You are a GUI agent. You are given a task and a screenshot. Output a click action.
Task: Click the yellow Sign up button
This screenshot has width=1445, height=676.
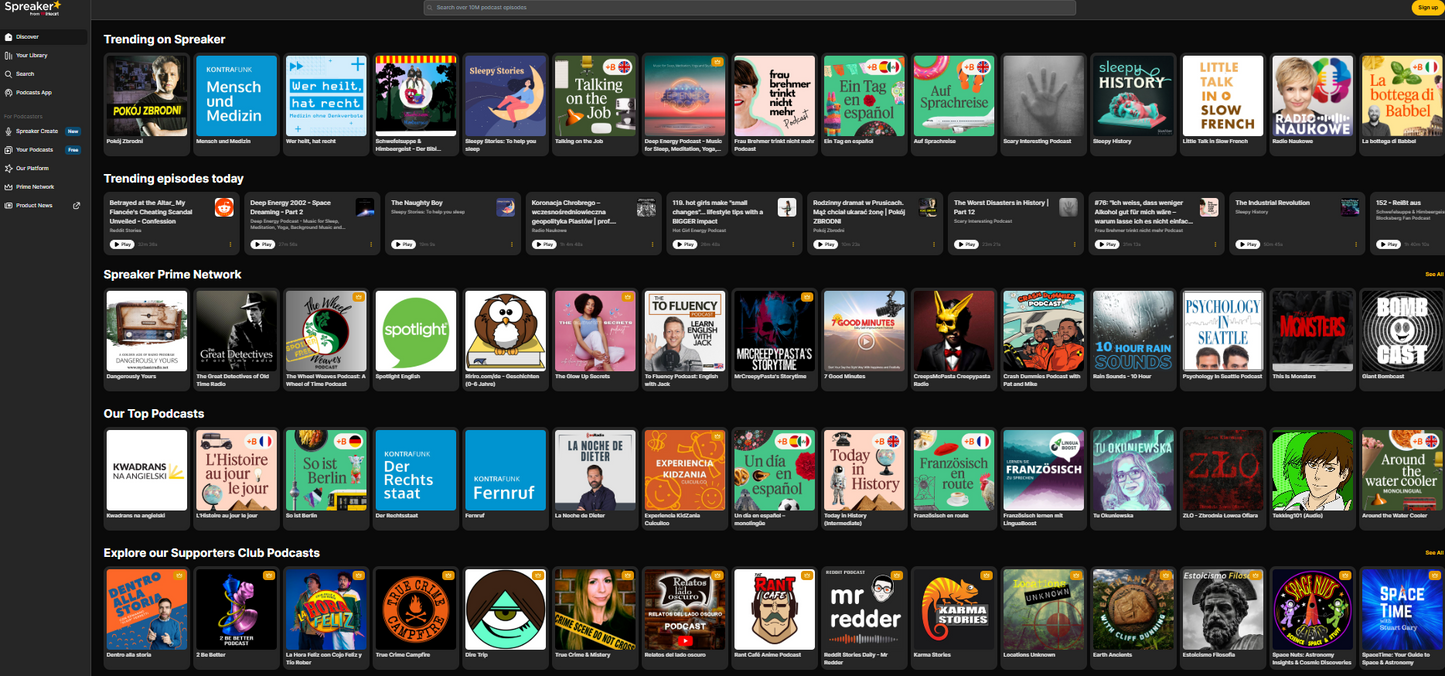(x=1427, y=8)
